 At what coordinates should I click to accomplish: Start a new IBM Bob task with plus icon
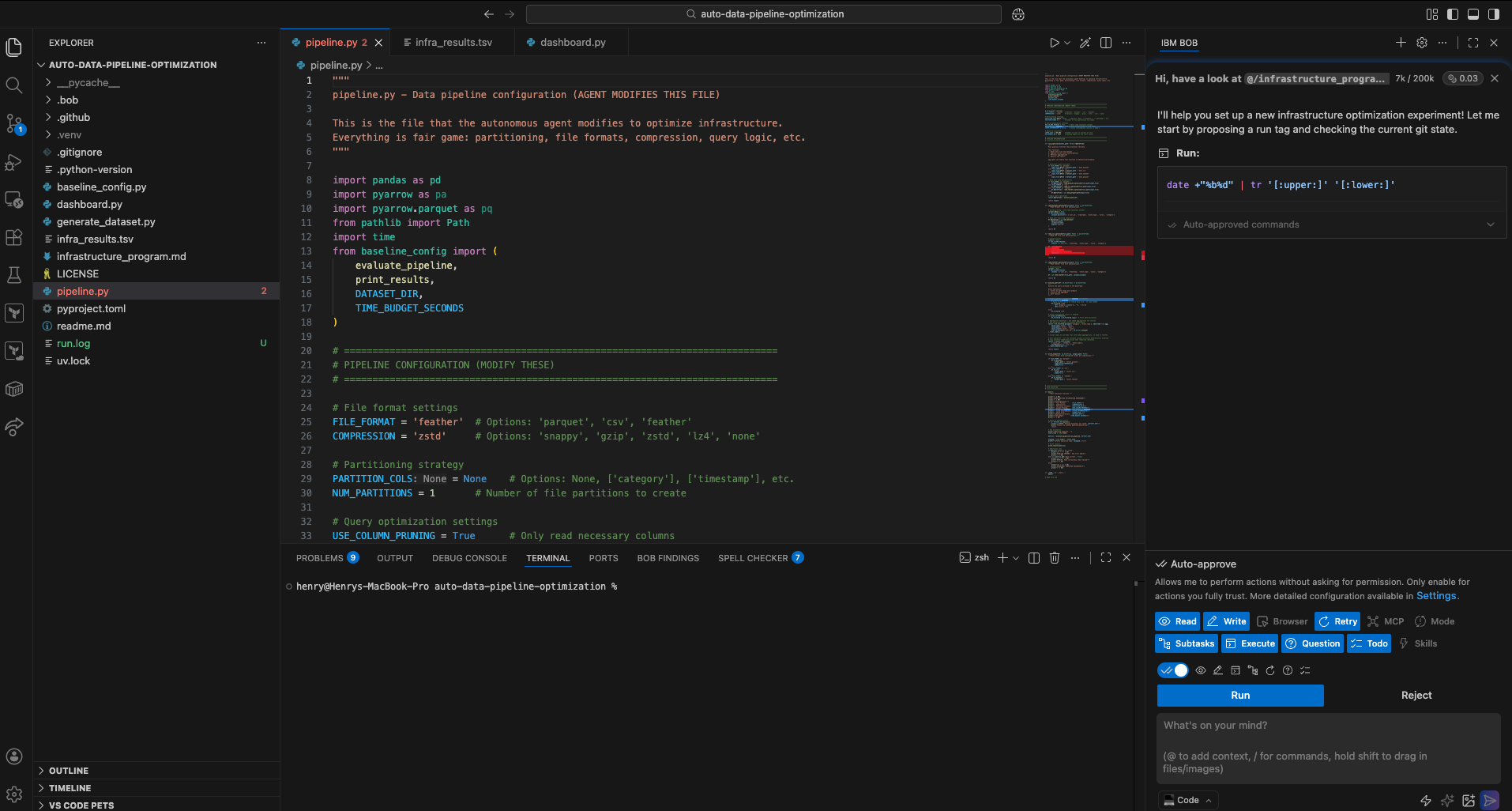pos(1401,43)
